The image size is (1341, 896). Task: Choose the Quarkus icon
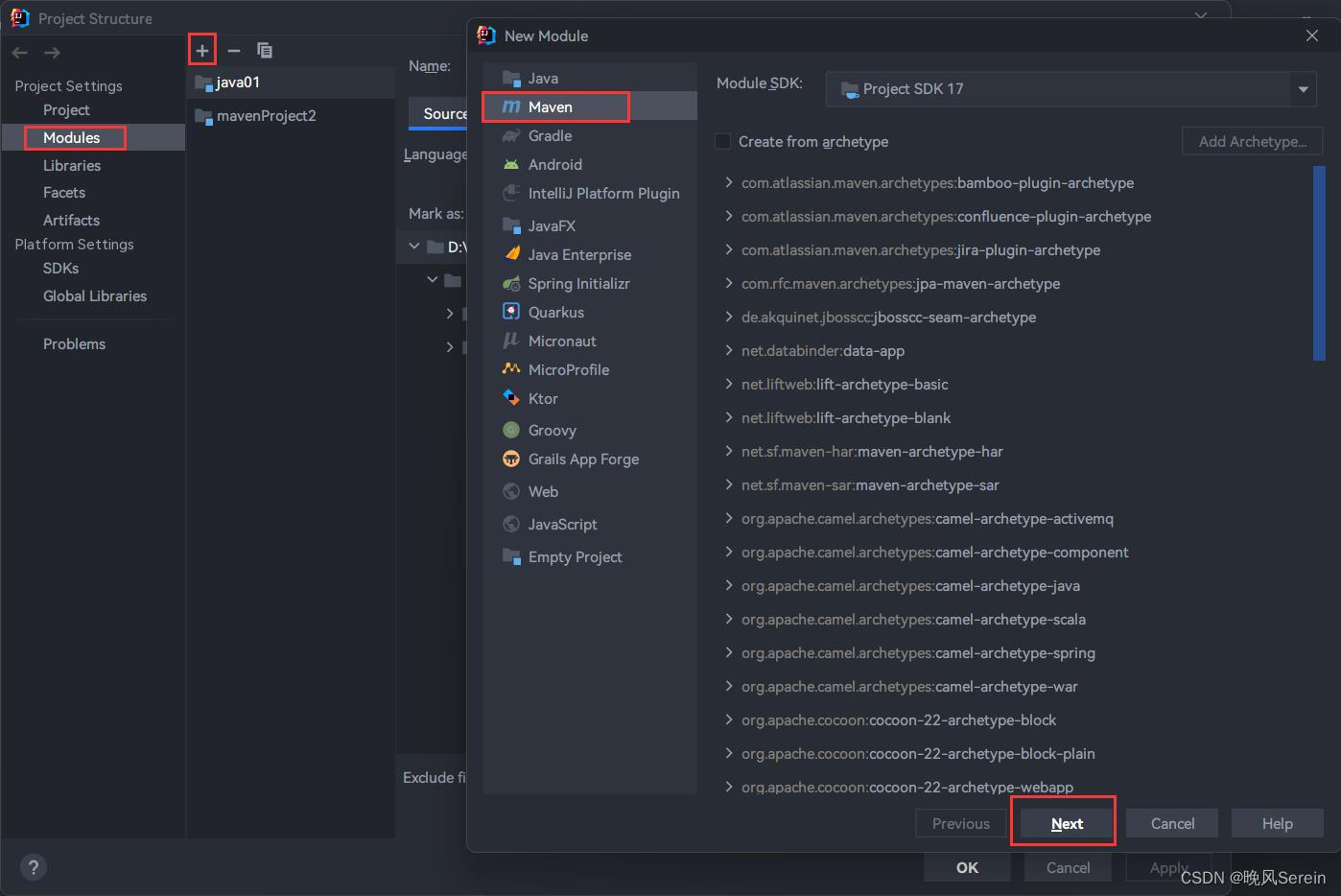[x=511, y=313]
